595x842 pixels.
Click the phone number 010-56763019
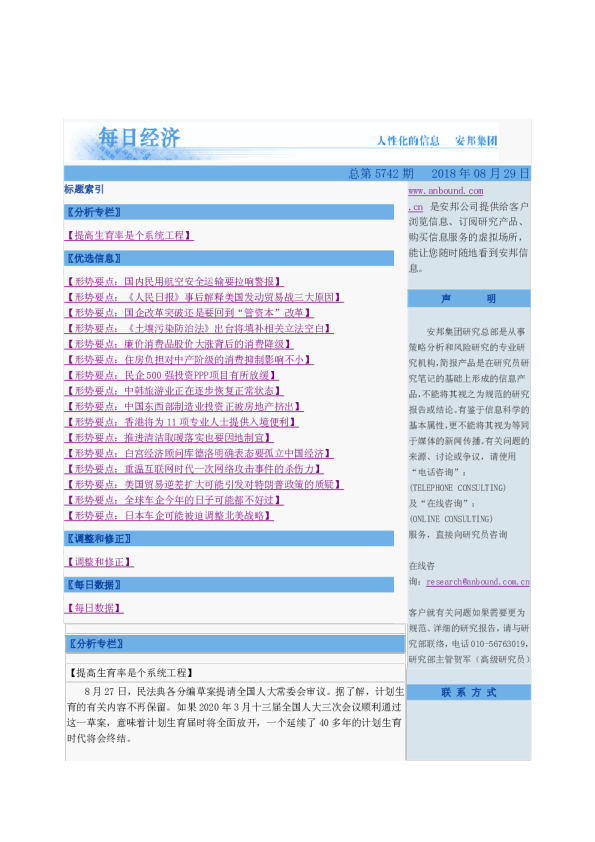(x=498, y=644)
